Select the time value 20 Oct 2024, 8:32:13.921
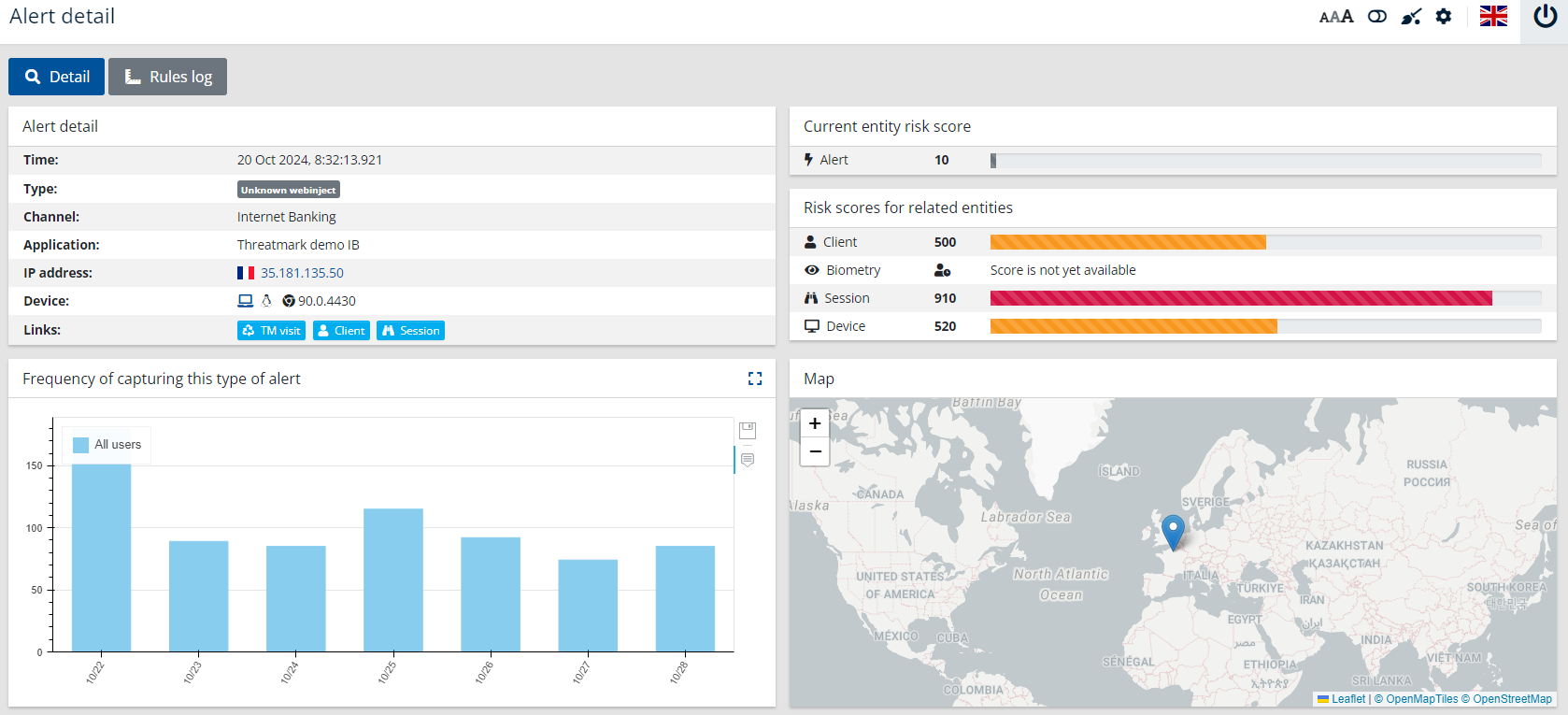This screenshot has height=715, width=1568. 309,160
